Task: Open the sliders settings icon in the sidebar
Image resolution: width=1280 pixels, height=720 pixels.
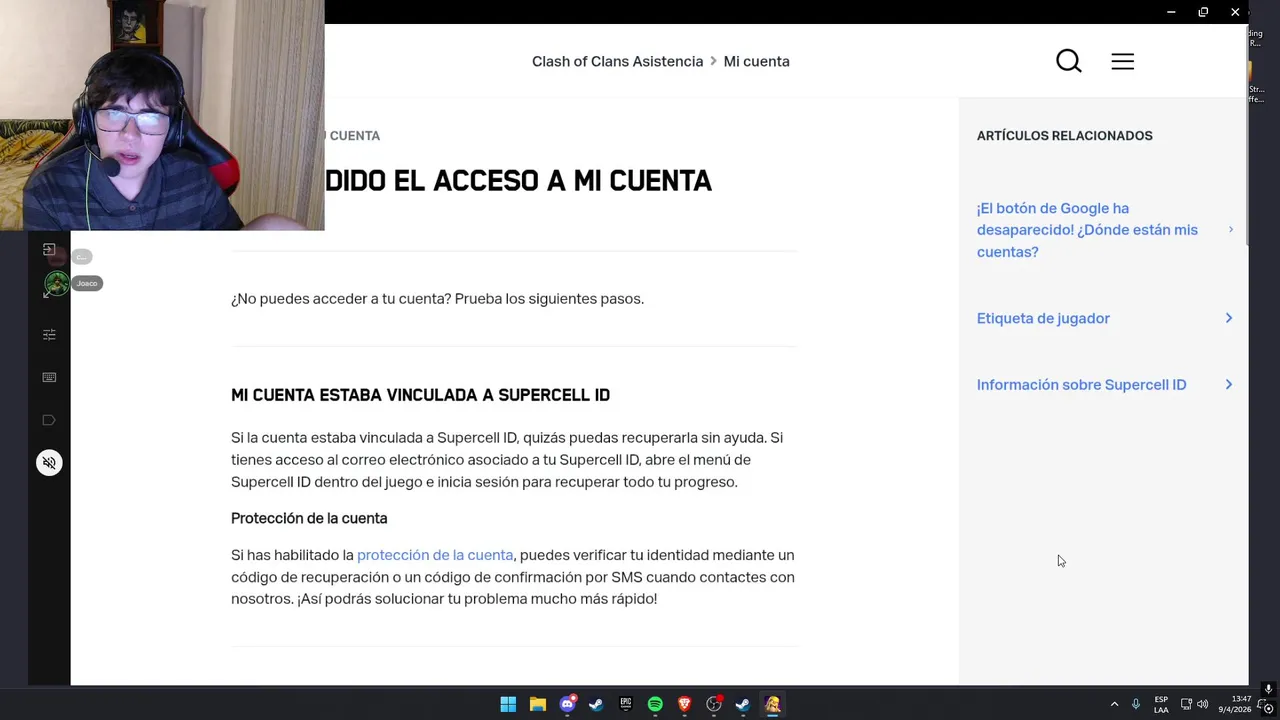Action: (x=49, y=335)
